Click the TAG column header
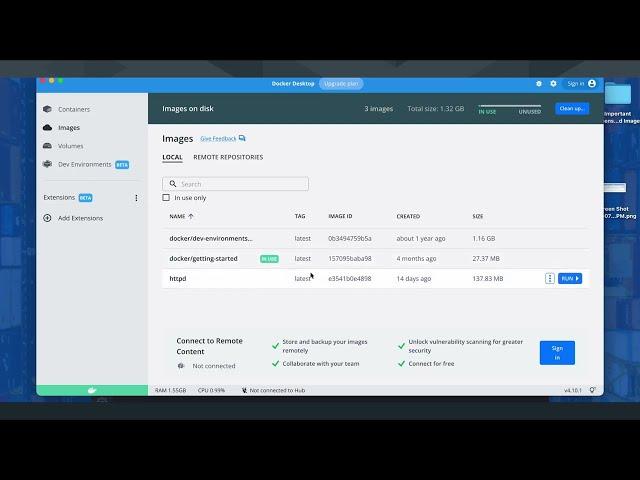Image resolution: width=640 pixels, height=480 pixels. point(300,216)
